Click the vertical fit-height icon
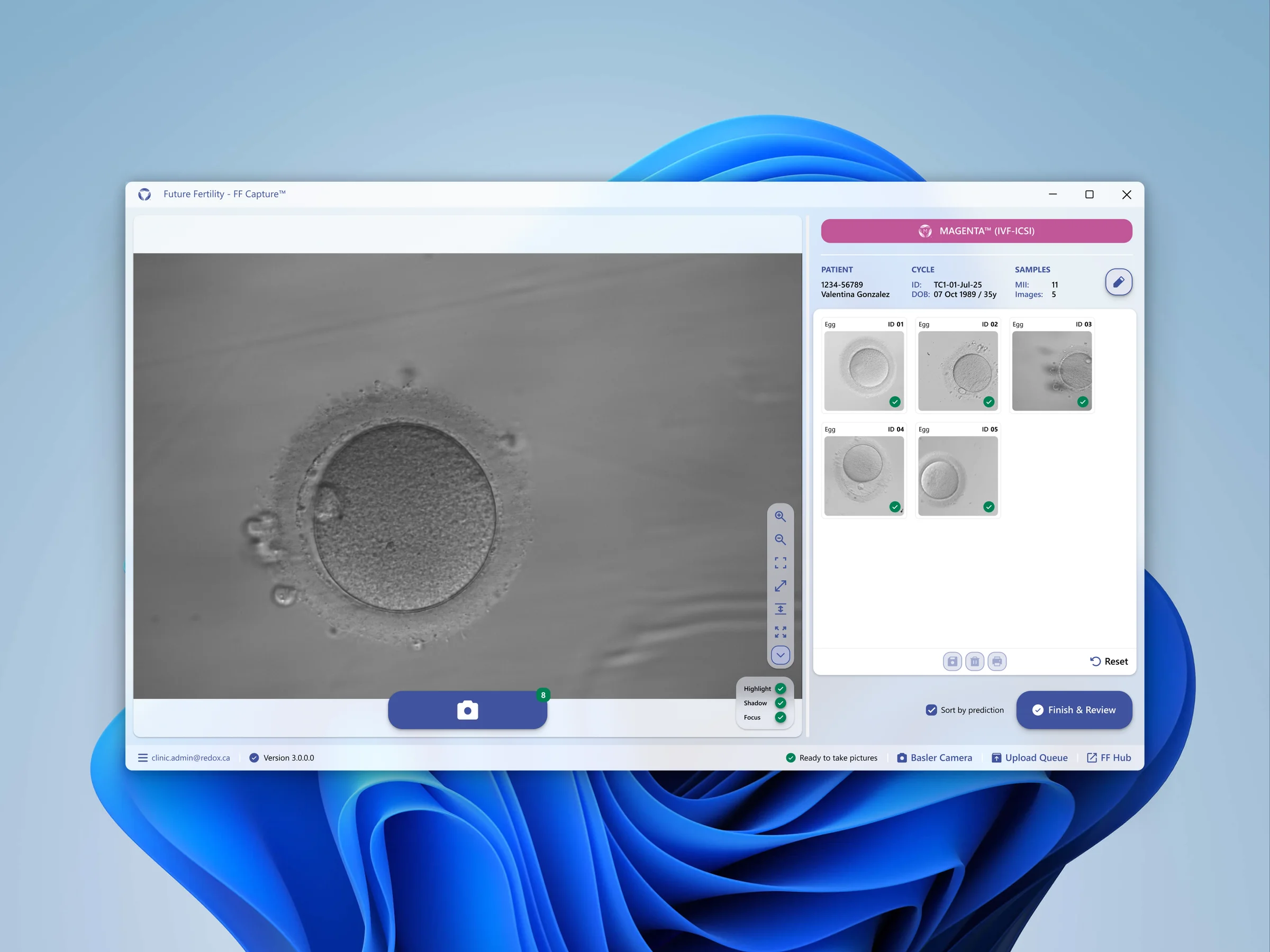This screenshot has height=952, width=1270. 781,609
